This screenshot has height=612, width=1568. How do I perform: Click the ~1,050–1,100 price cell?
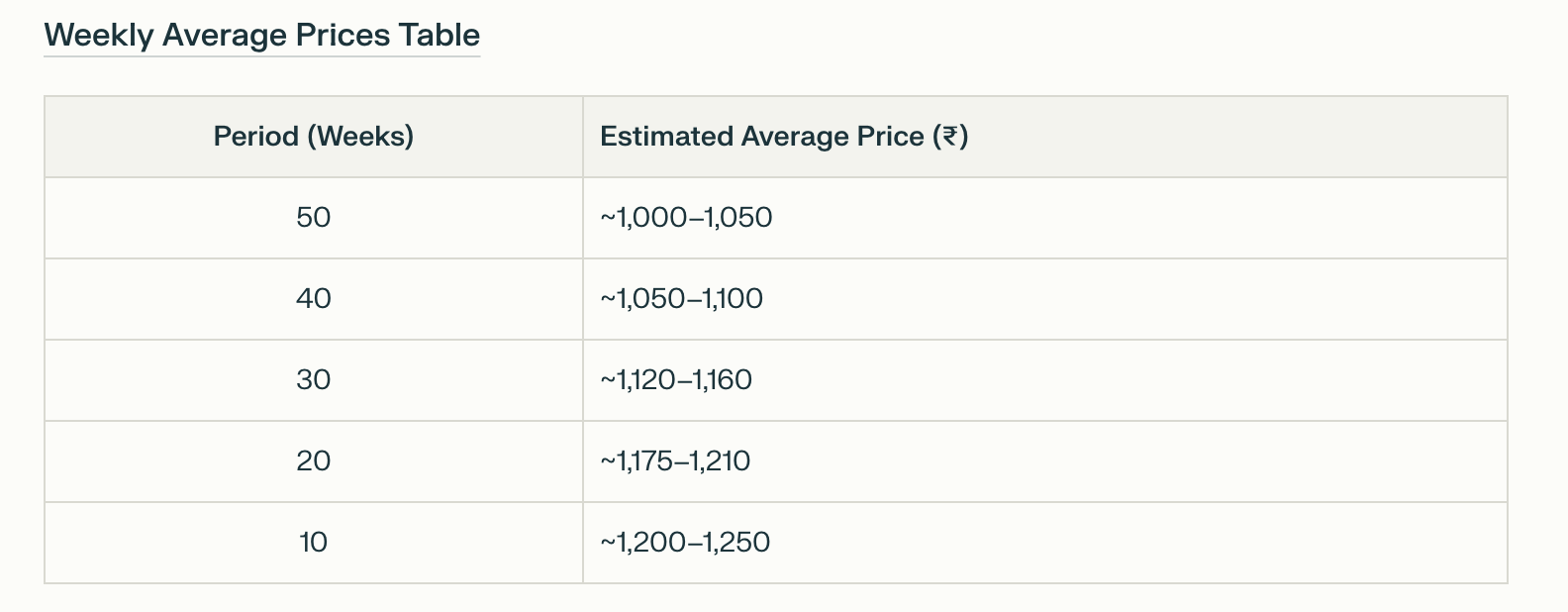pos(681,299)
